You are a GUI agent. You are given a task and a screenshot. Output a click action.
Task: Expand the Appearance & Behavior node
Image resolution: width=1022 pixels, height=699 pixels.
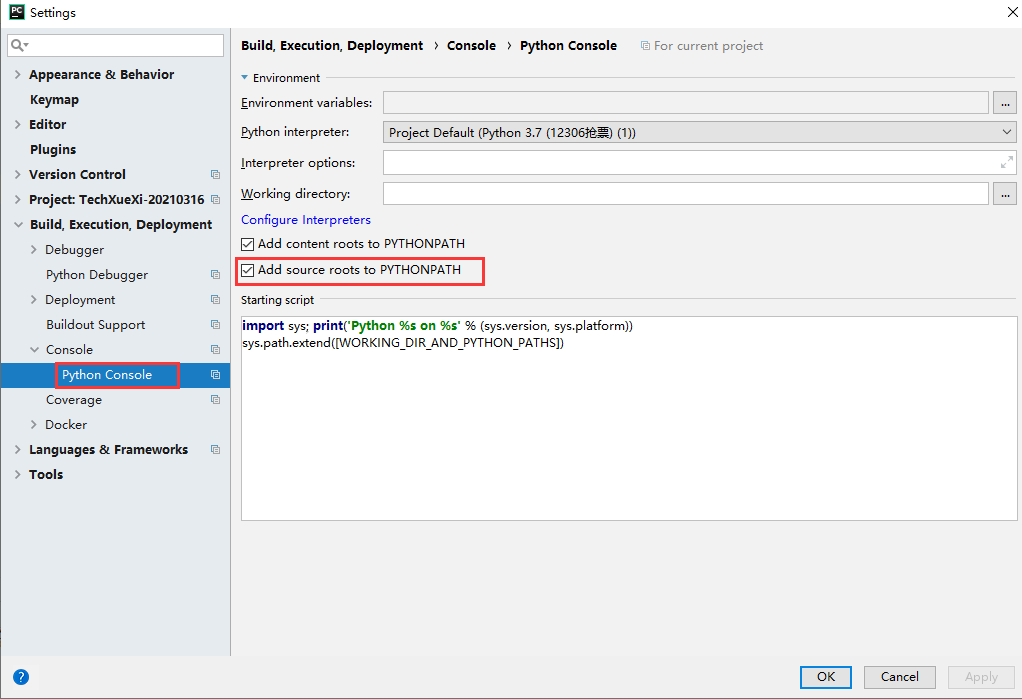pyautogui.click(x=18, y=74)
